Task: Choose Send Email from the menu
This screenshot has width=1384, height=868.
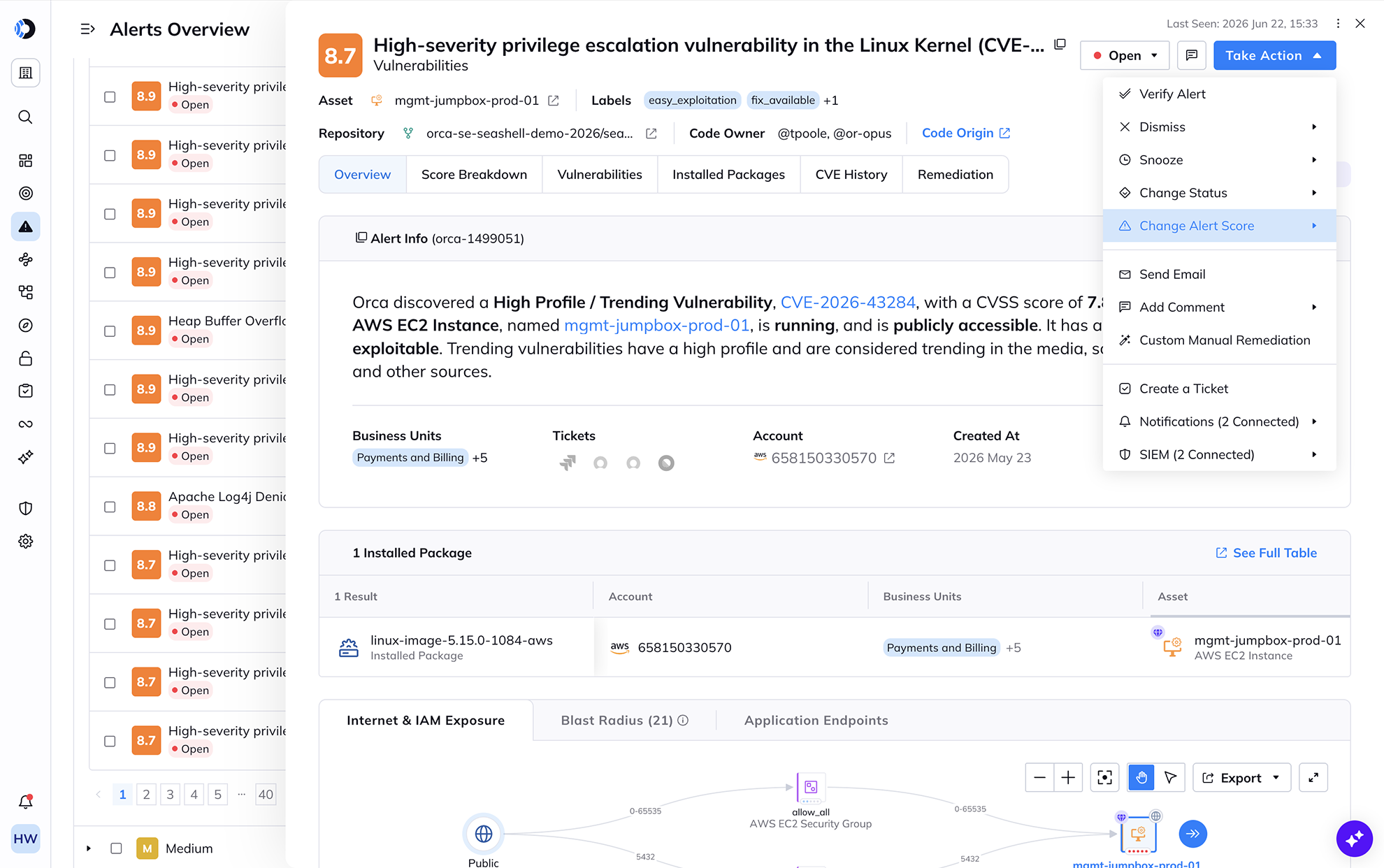Action: 1219,275
